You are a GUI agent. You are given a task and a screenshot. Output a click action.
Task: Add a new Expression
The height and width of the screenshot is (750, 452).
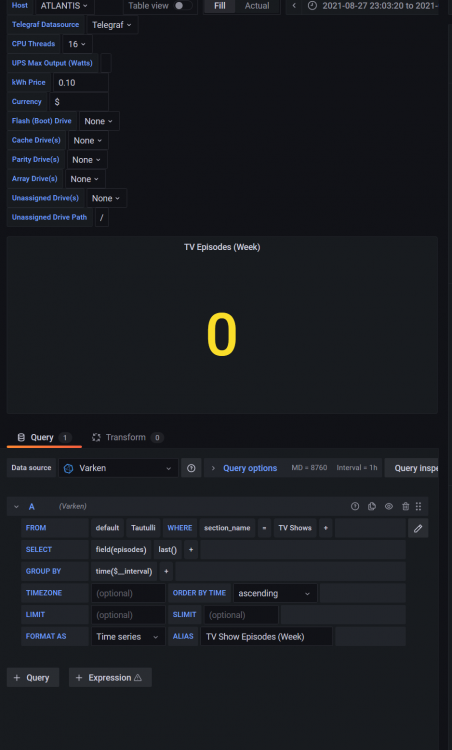click(x=110, y=678)
